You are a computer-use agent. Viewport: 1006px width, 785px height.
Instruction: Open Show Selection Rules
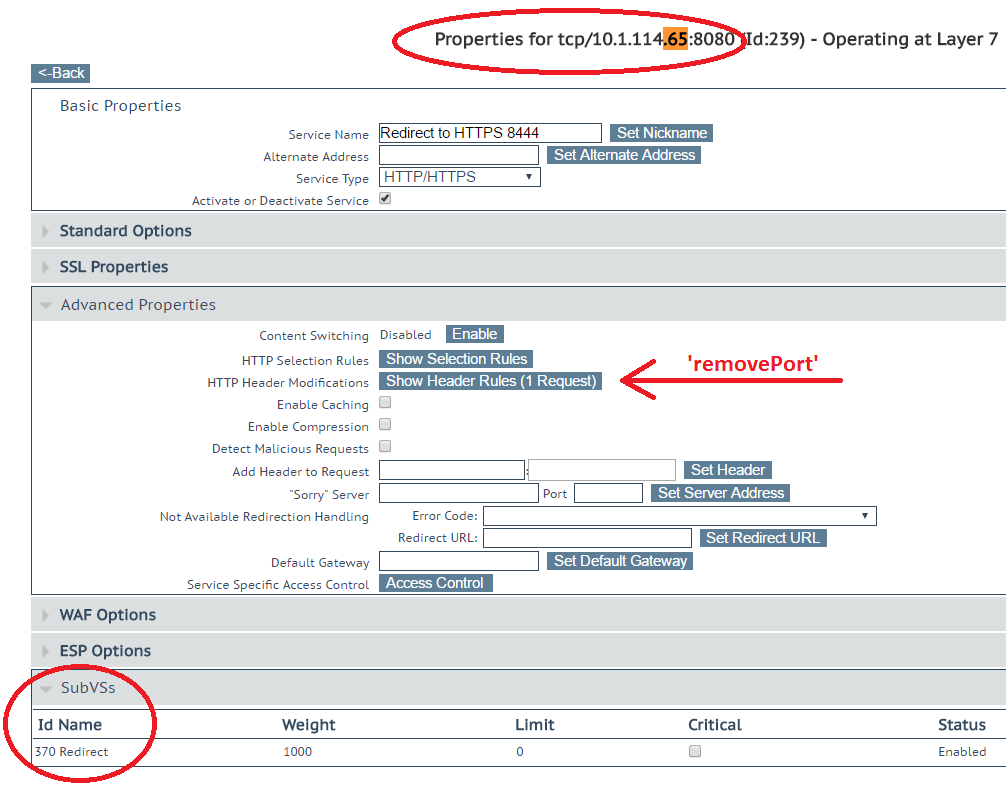point(456,359)
